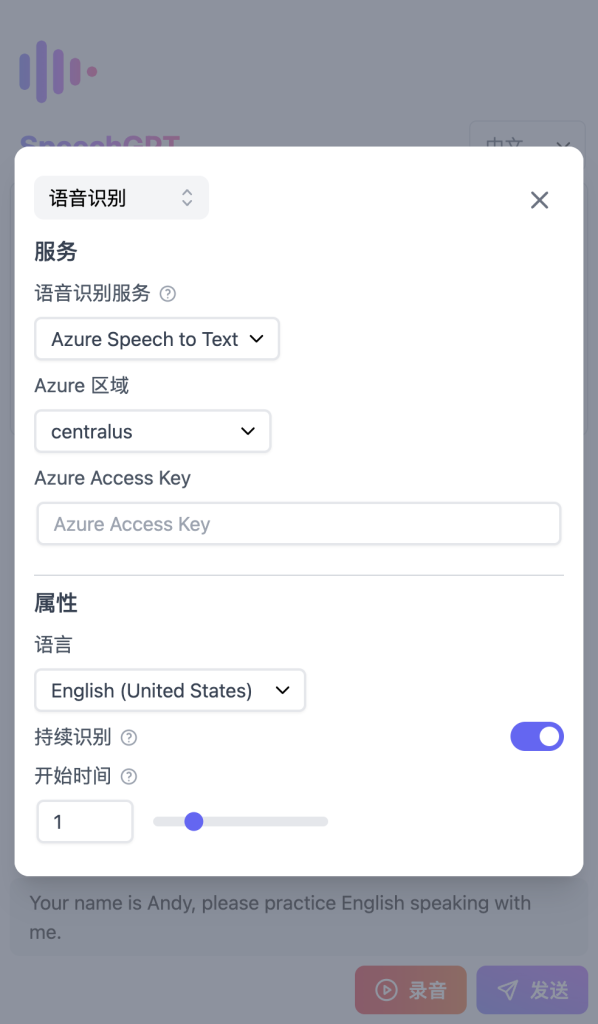Click the SpeechGPT waveform logo
598x1024 pixels.
pyautogui.click(x=56, y=71)
